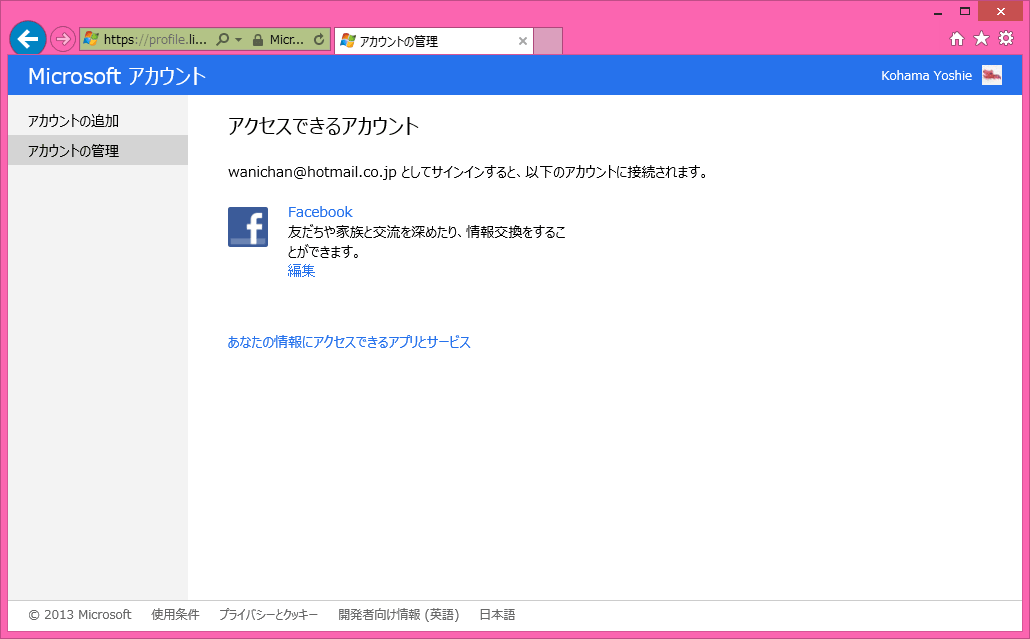This screenshot has width=1030, height=639.
Task: Open the address bar dropdown arrow
Action: (x=238, y=40)
